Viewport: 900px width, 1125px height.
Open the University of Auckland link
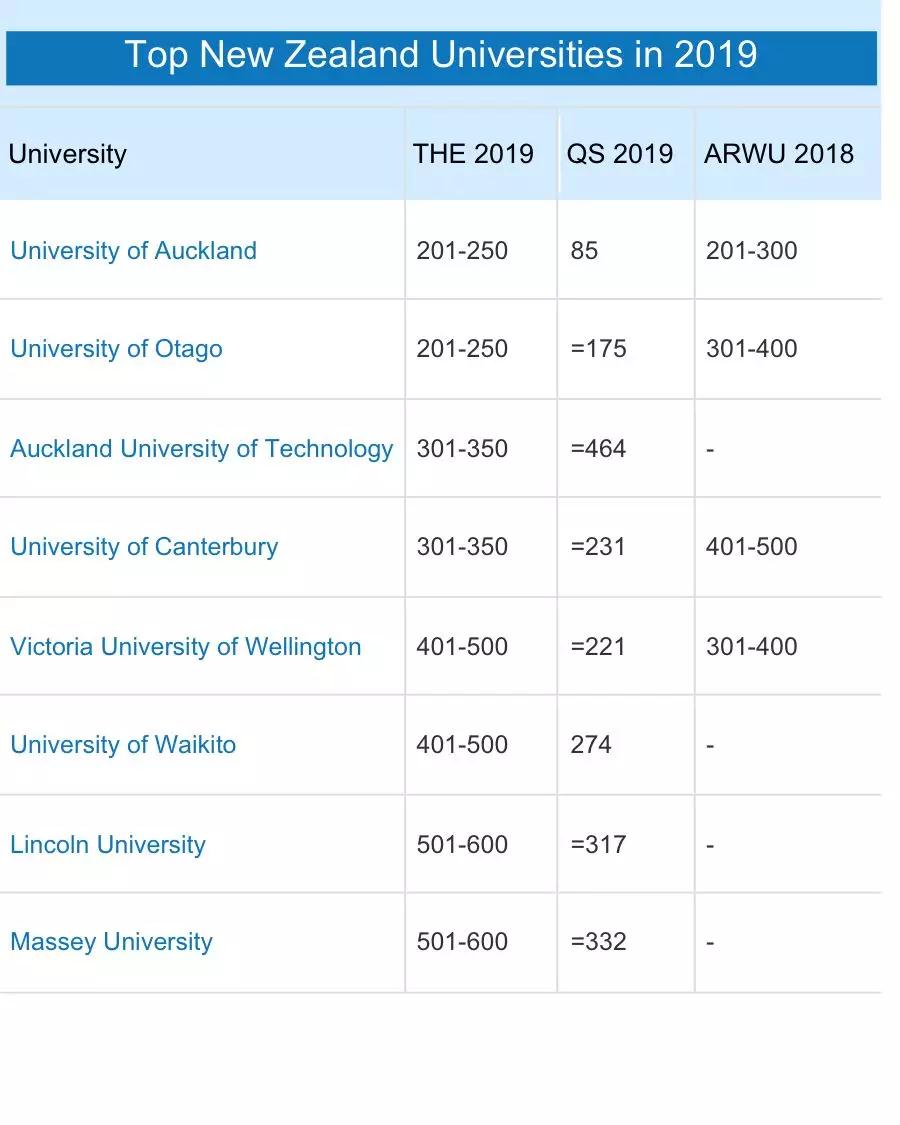point(133,250)
